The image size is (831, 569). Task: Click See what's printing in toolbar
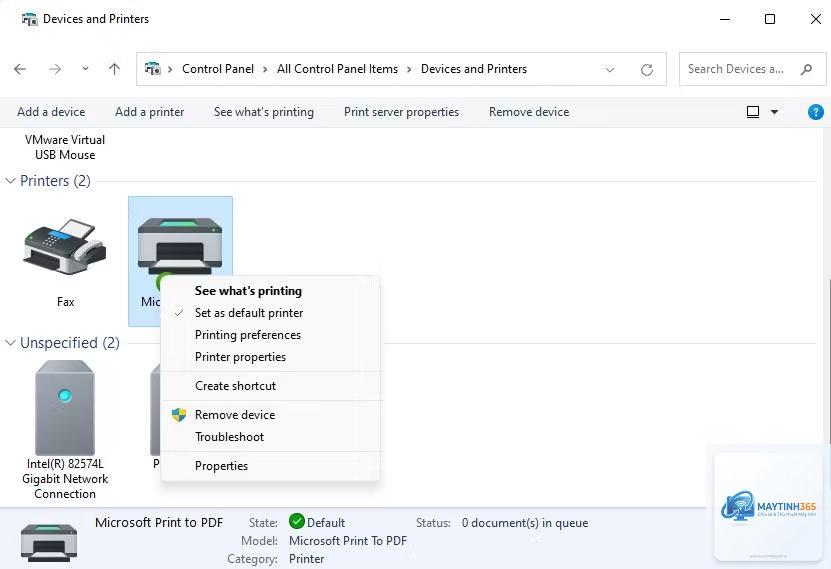[264, 112]
